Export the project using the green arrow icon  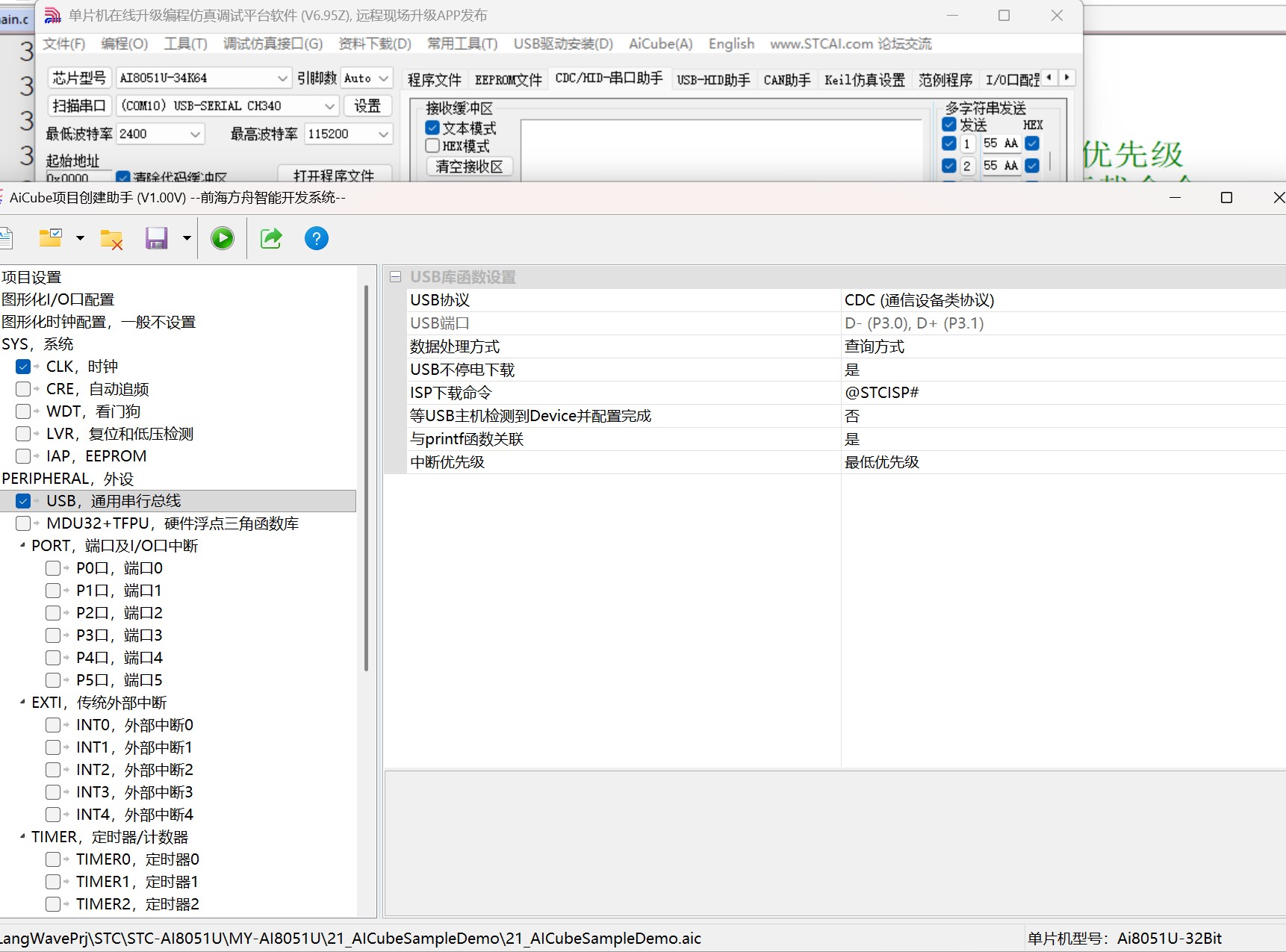click(x=270, y=237)
